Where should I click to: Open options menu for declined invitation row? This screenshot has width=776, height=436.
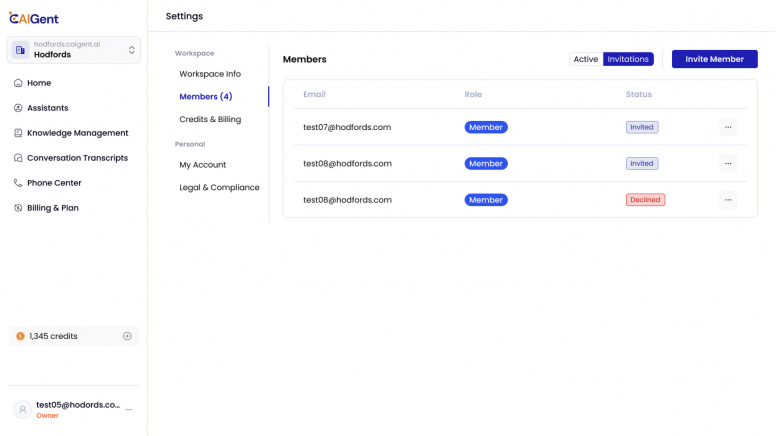(728, 200)
